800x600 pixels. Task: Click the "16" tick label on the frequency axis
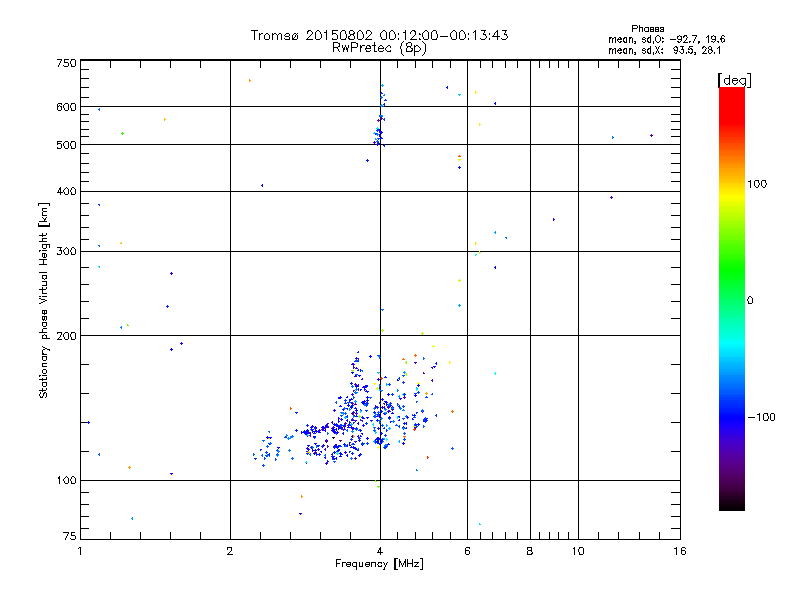coord(680,551)
